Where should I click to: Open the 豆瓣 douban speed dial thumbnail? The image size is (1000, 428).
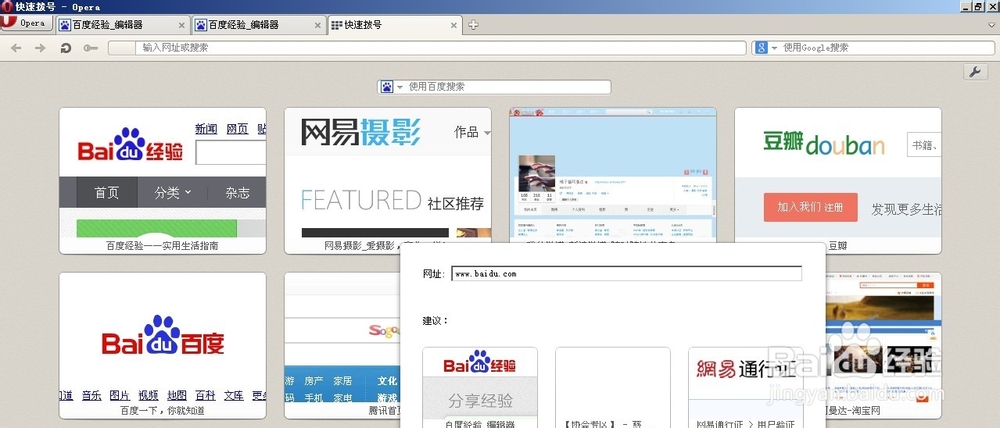(837, 181)
